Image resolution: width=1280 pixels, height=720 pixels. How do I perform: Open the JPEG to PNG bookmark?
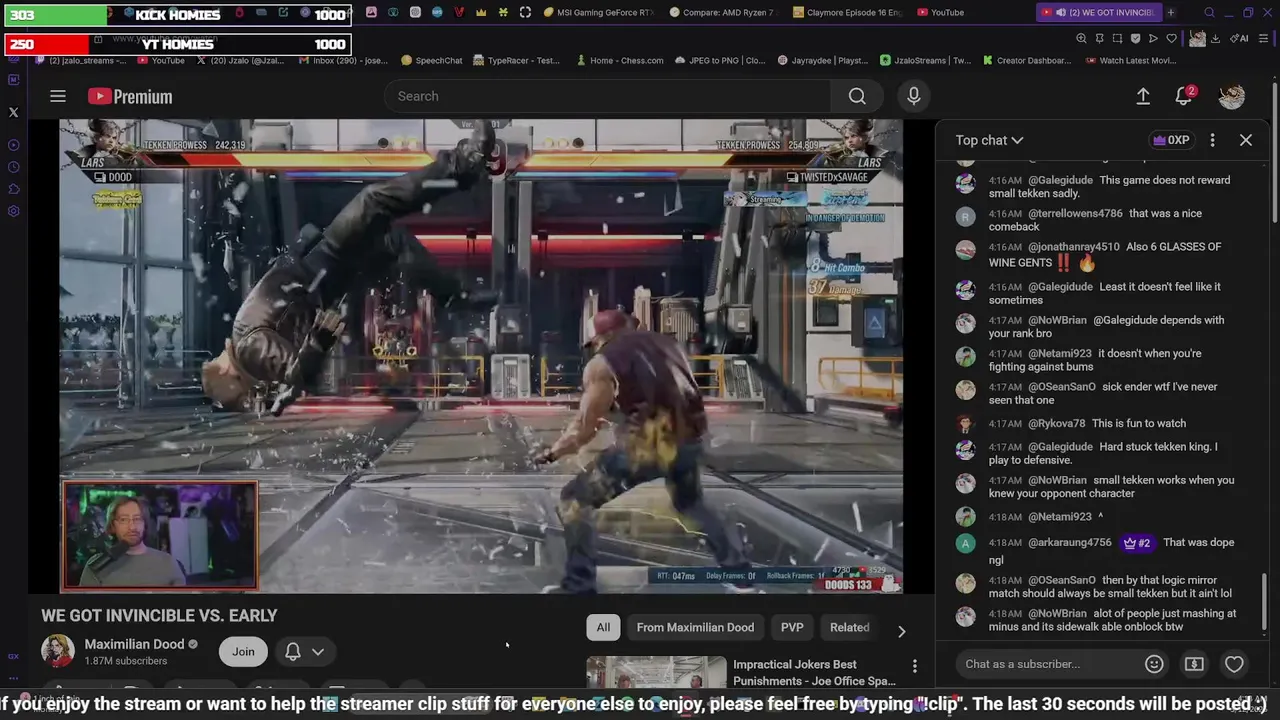tap(720, 60)
